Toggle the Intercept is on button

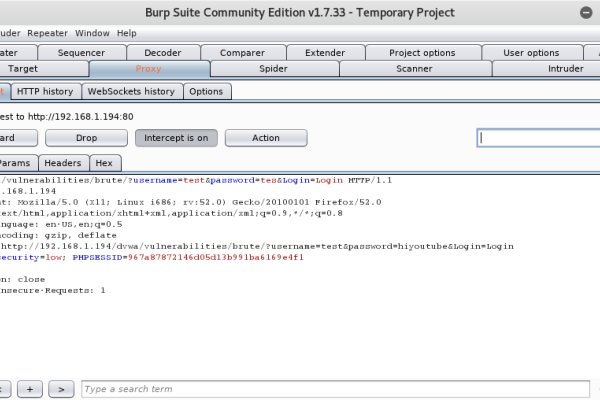(x=176, y=138)
